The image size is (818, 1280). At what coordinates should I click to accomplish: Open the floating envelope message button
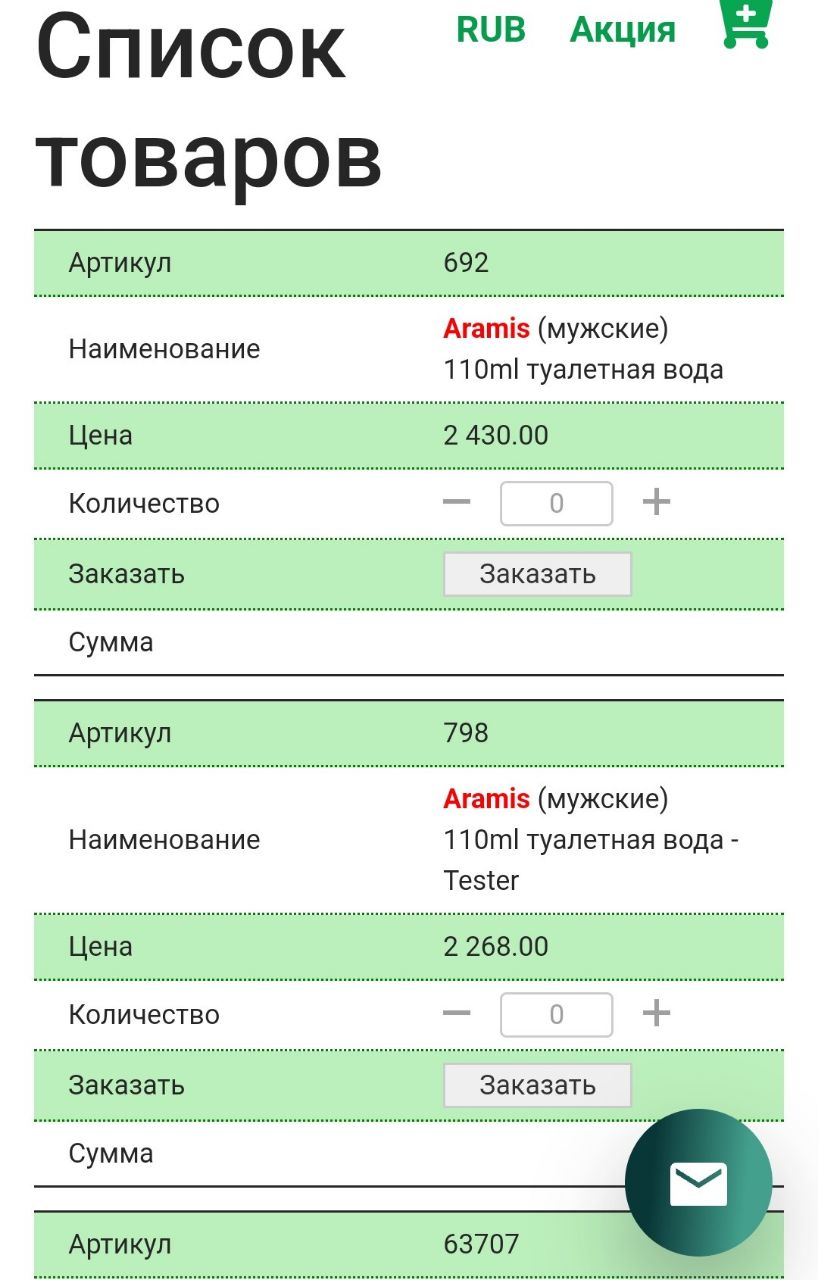tap(698, 1183)
